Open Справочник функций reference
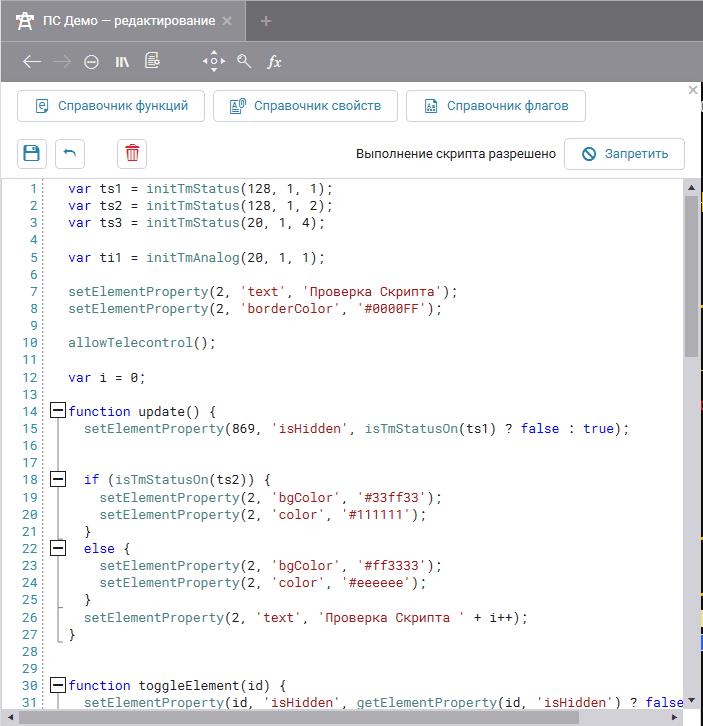The height and width of the screenshot is (726, 703). 111,106
